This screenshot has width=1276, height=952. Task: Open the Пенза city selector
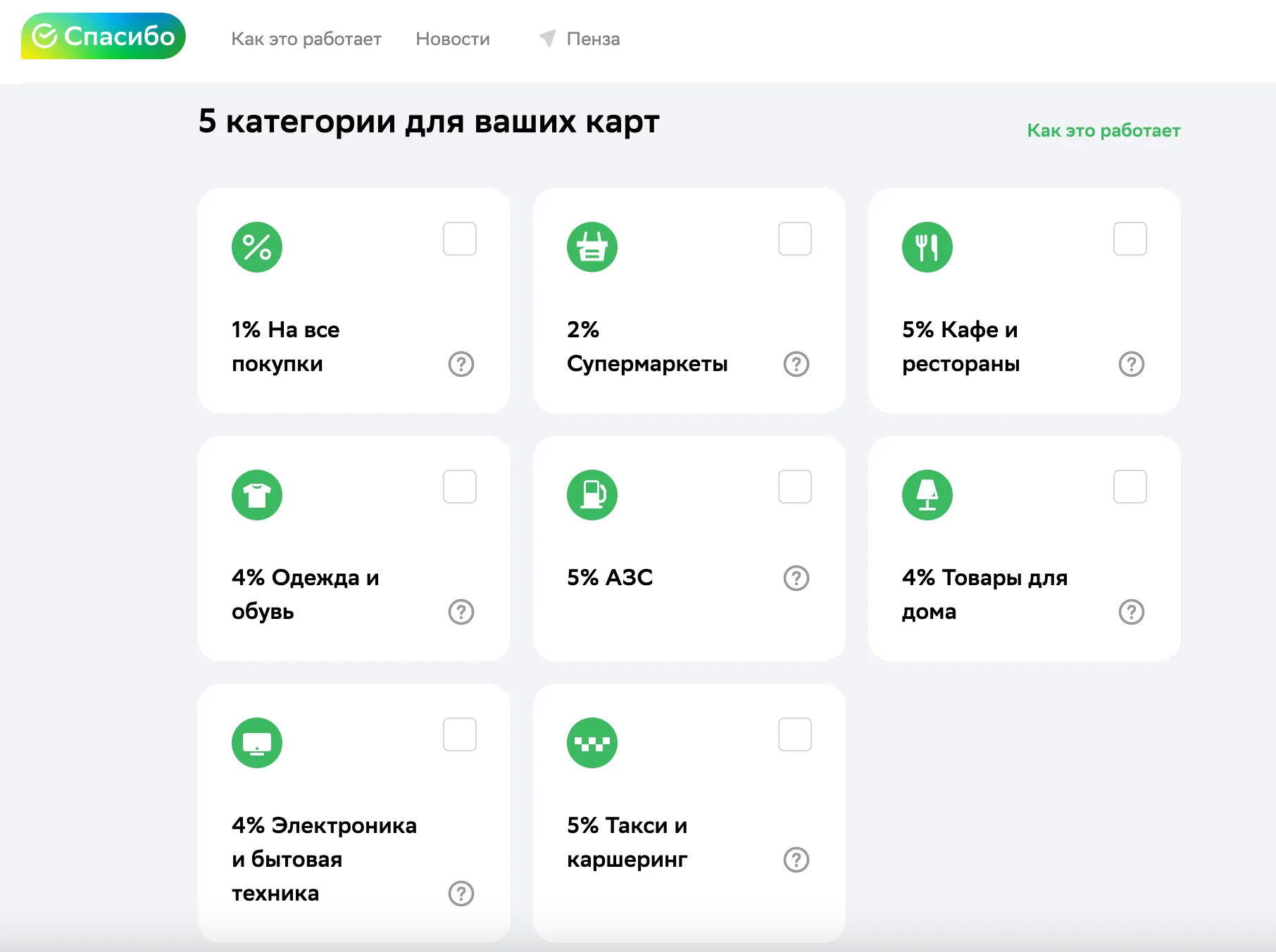coord(593,39)
